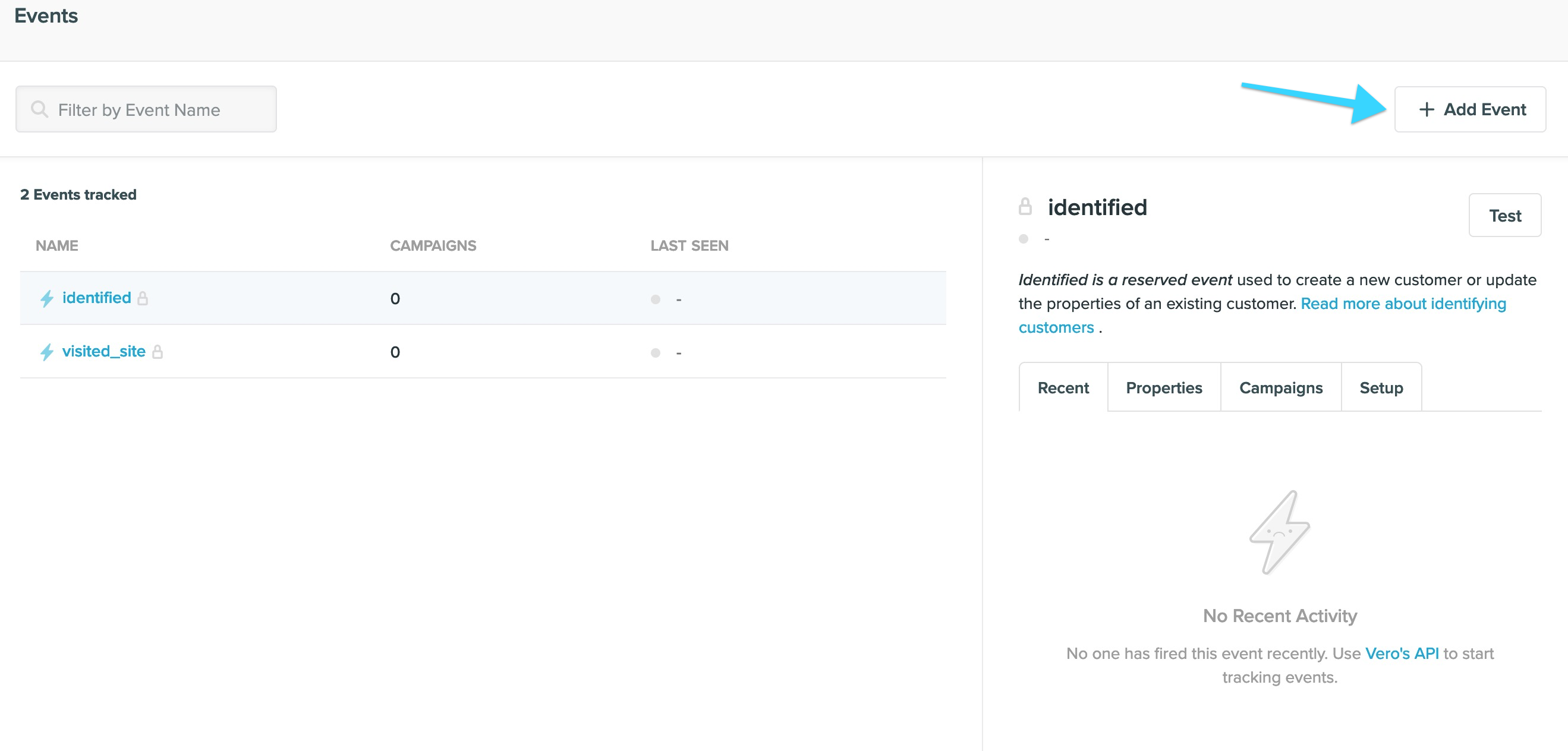This screenshot has width=1568, height=751.
Task: Click the plus icon on the Add Event button
Action: (x=1427, y=109)
